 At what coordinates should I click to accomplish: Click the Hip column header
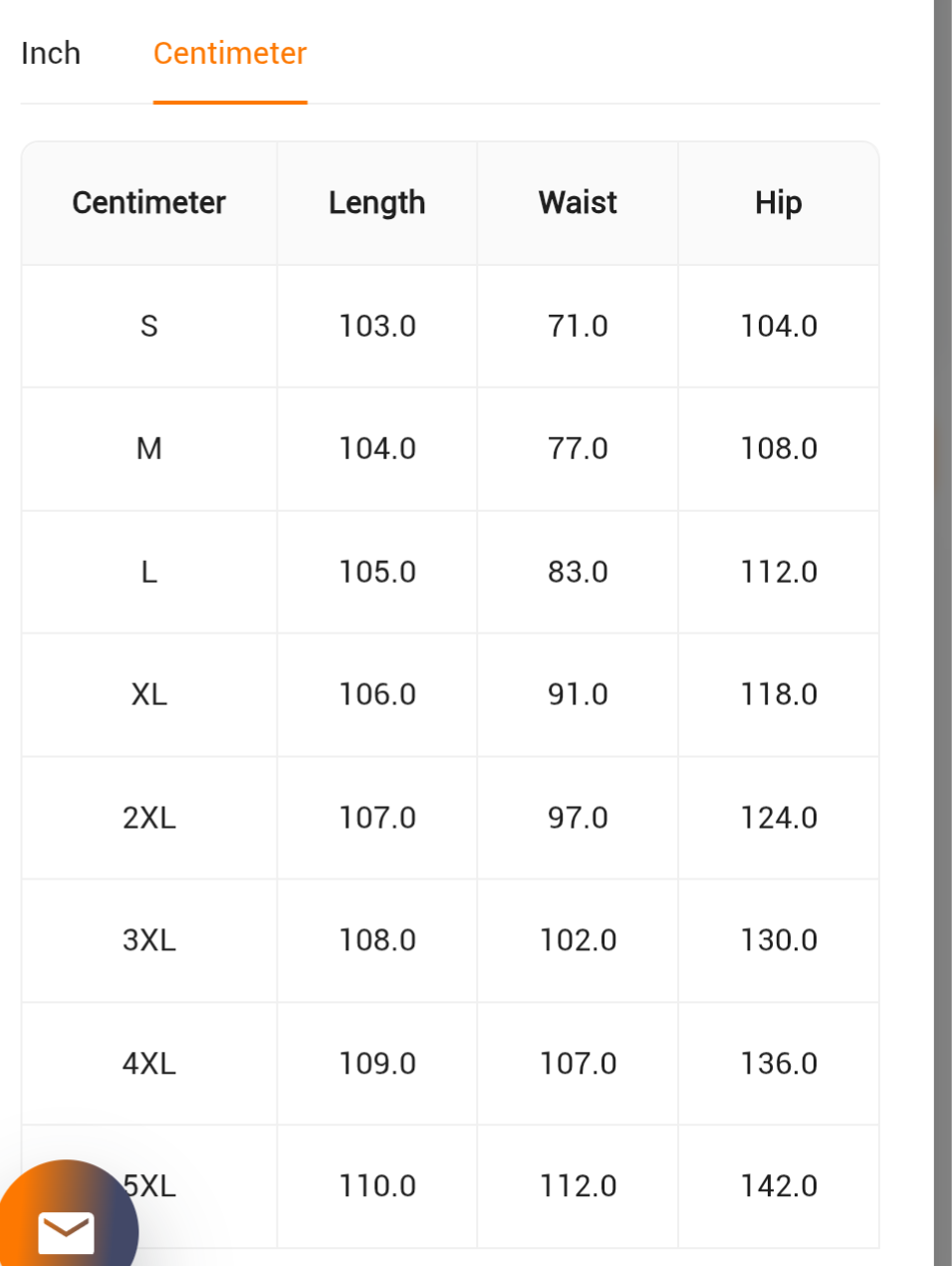click(778, 203)
